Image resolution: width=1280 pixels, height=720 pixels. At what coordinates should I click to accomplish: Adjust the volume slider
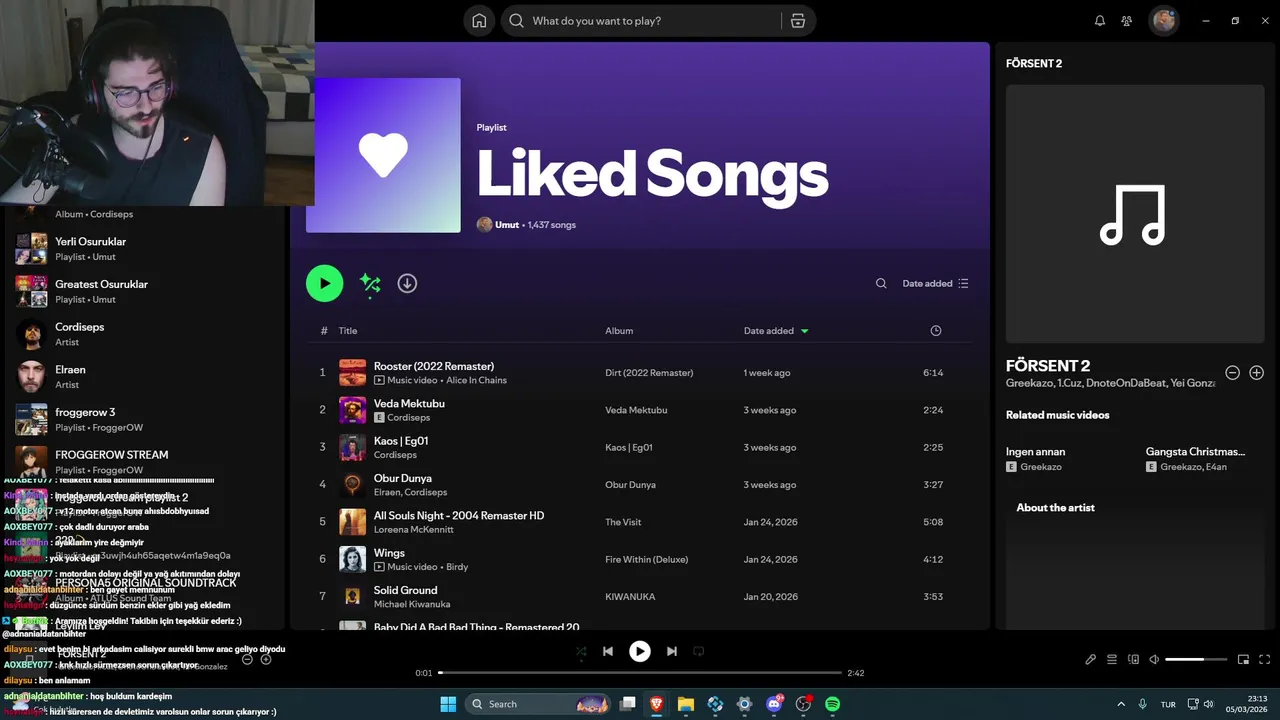[1197, 659]
